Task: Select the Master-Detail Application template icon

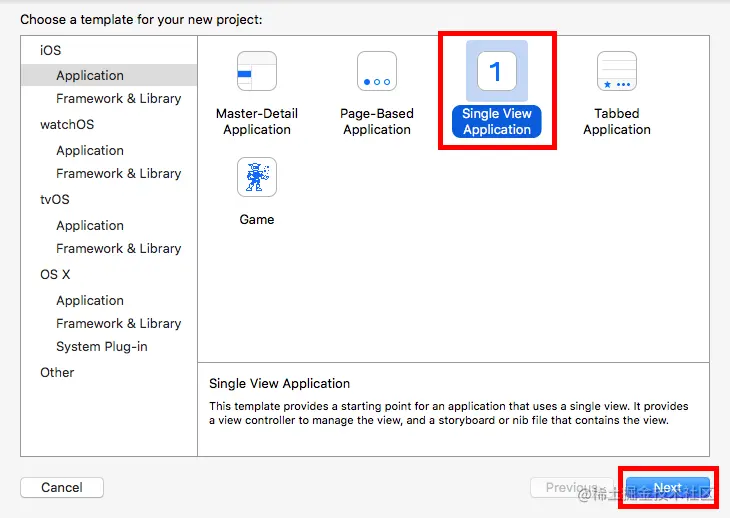Action: point(257,71)
